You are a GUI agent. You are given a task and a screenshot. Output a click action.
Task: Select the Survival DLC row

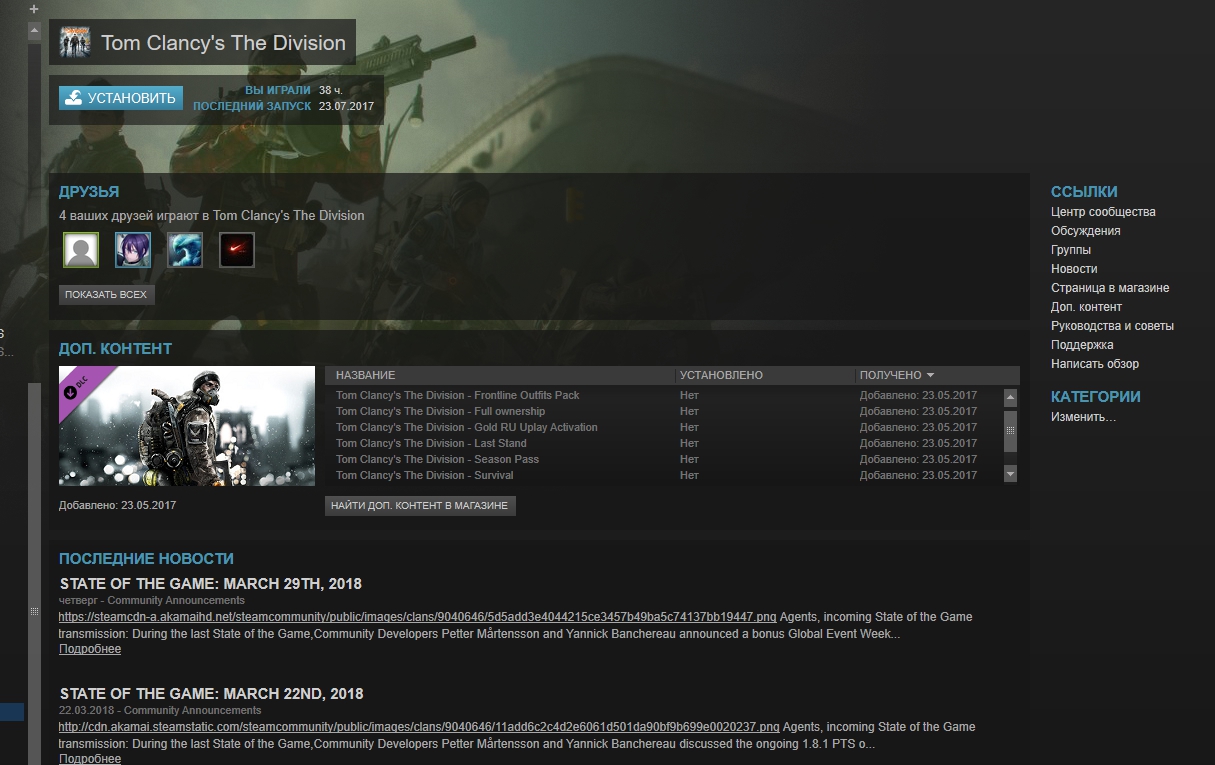[663, 475]
